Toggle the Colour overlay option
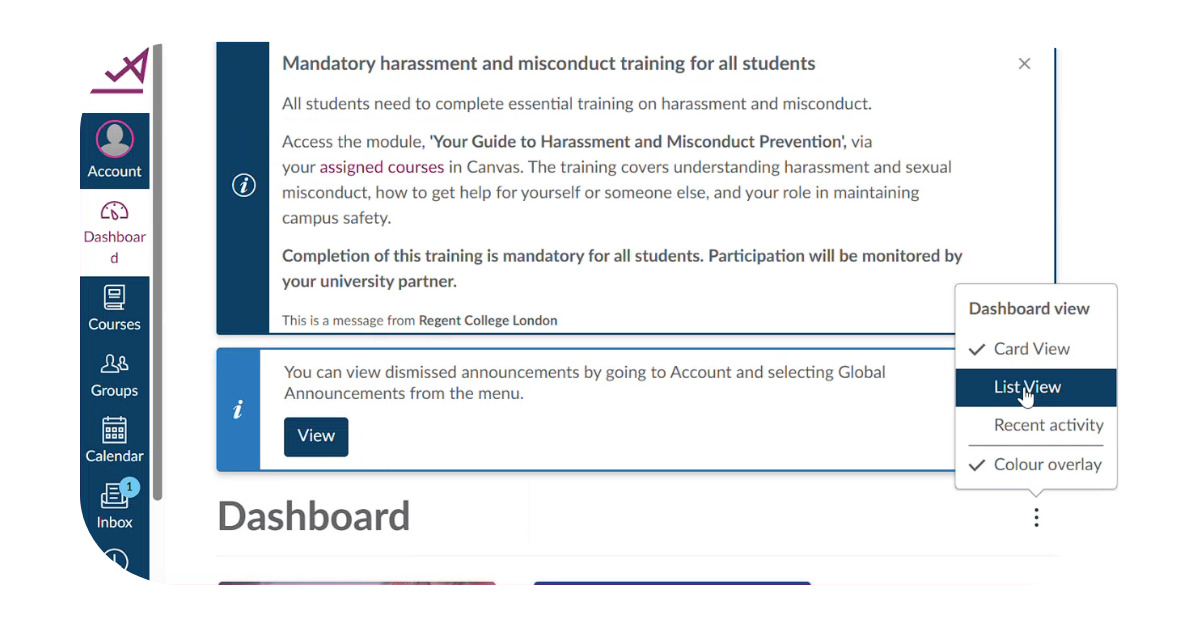The image size is (1200, 627). pyautogui.click(x=1036, y=465)
